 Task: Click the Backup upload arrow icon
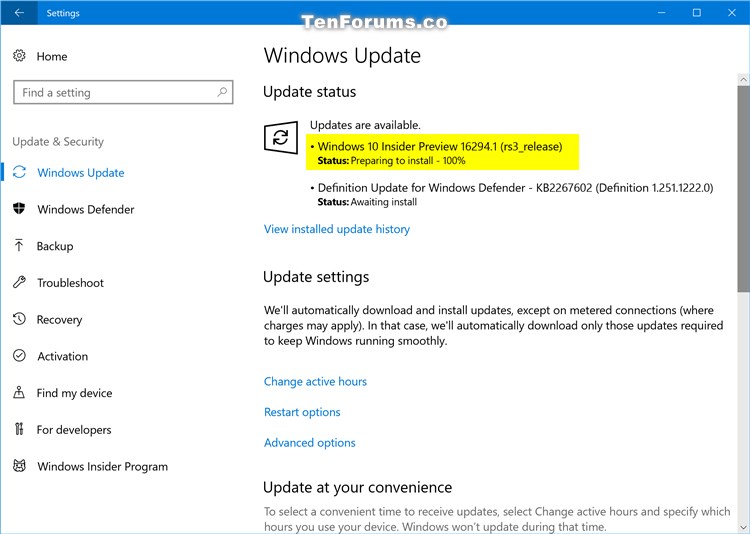coord(19,245)
